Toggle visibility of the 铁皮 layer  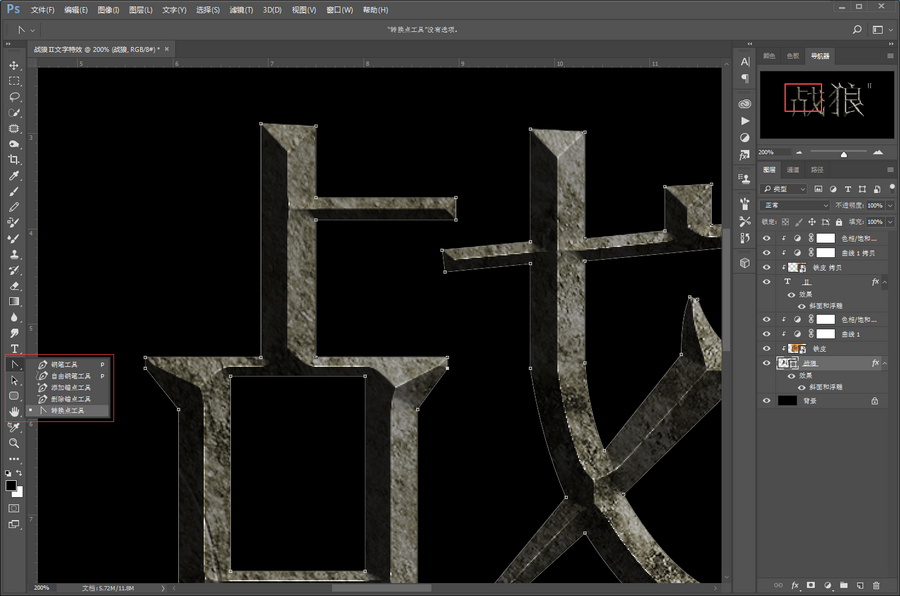tap(766, 348)
